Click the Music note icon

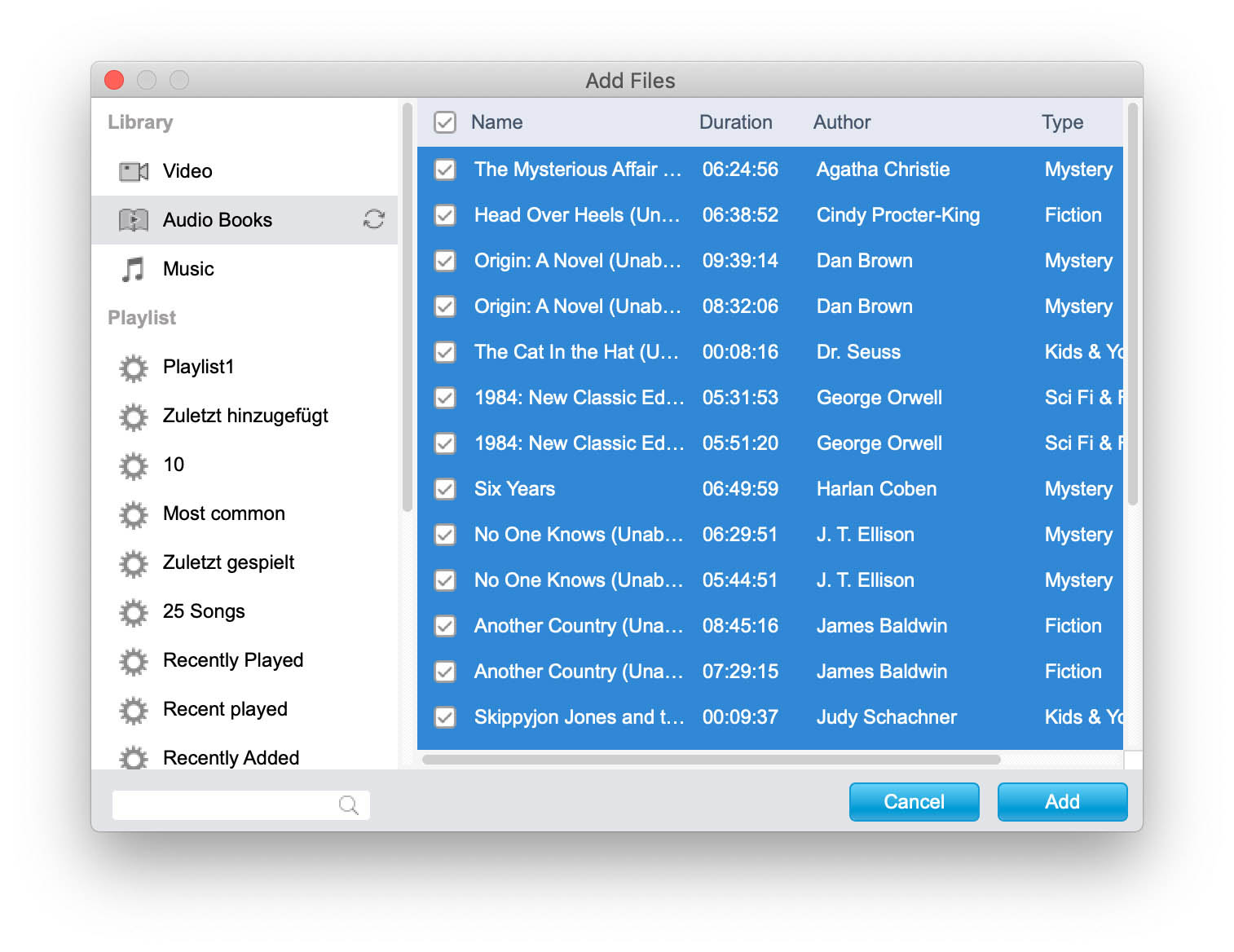[133, 269]
